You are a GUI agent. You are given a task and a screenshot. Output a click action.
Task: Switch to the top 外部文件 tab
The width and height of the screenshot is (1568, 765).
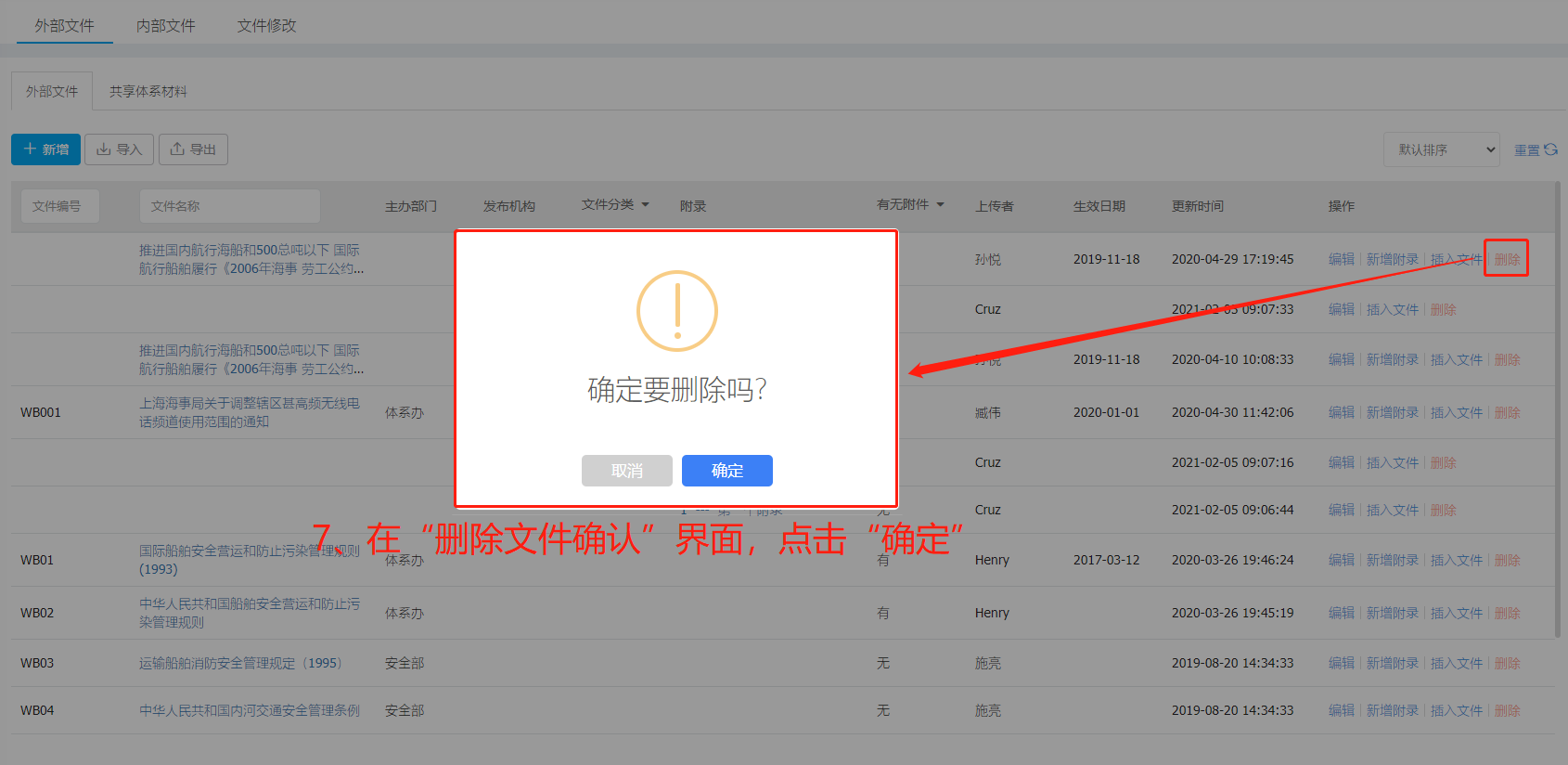point(65,25)
